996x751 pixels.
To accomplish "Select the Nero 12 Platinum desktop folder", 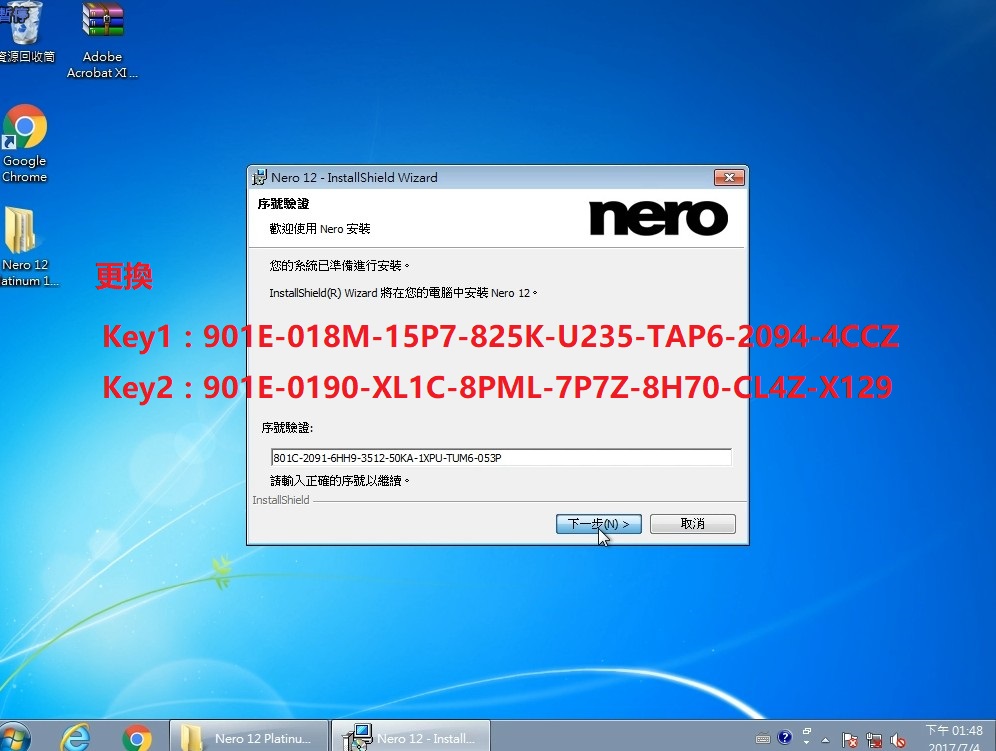I will [25, 247].
